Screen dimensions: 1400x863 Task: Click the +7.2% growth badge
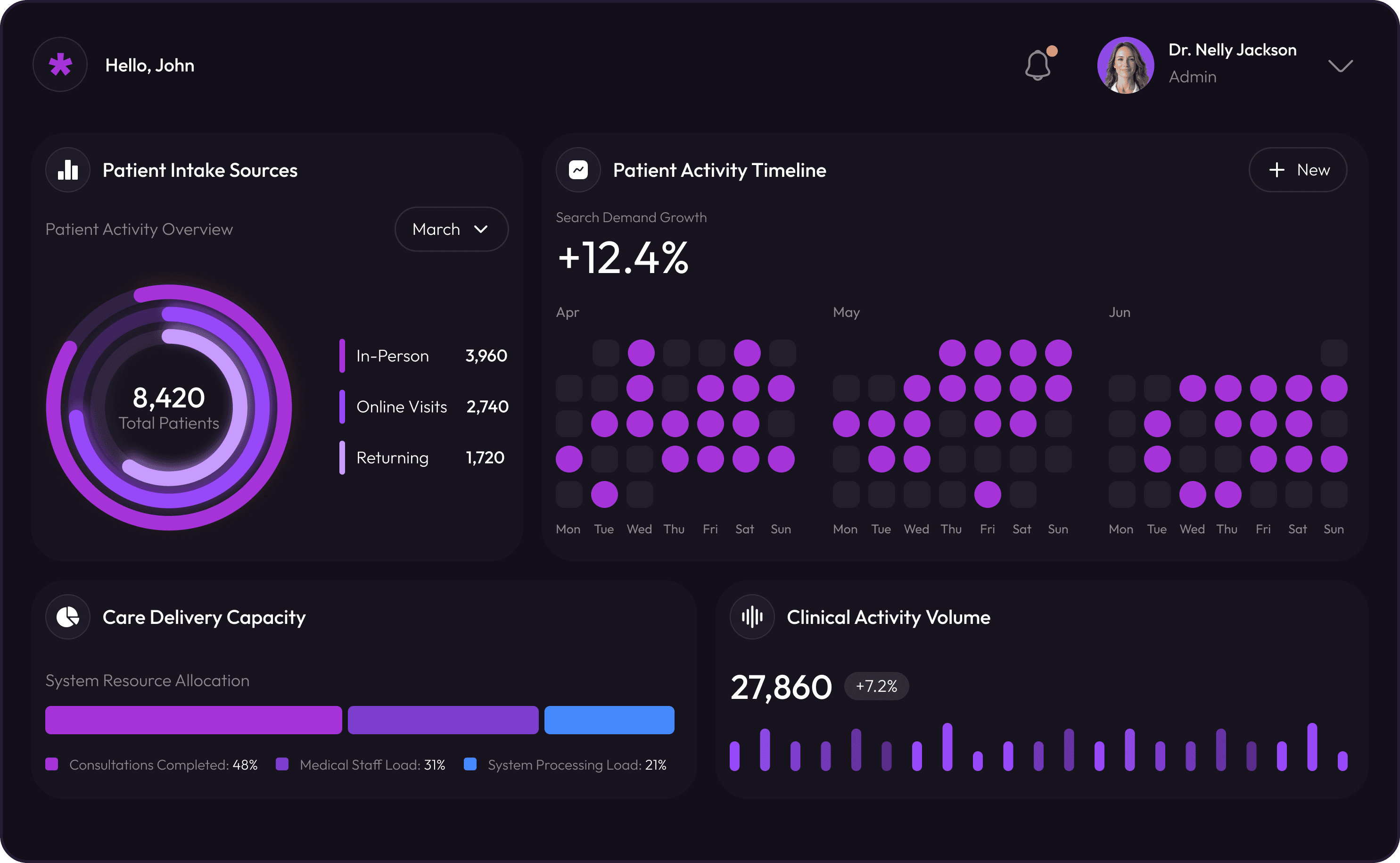tap(876, 686)
